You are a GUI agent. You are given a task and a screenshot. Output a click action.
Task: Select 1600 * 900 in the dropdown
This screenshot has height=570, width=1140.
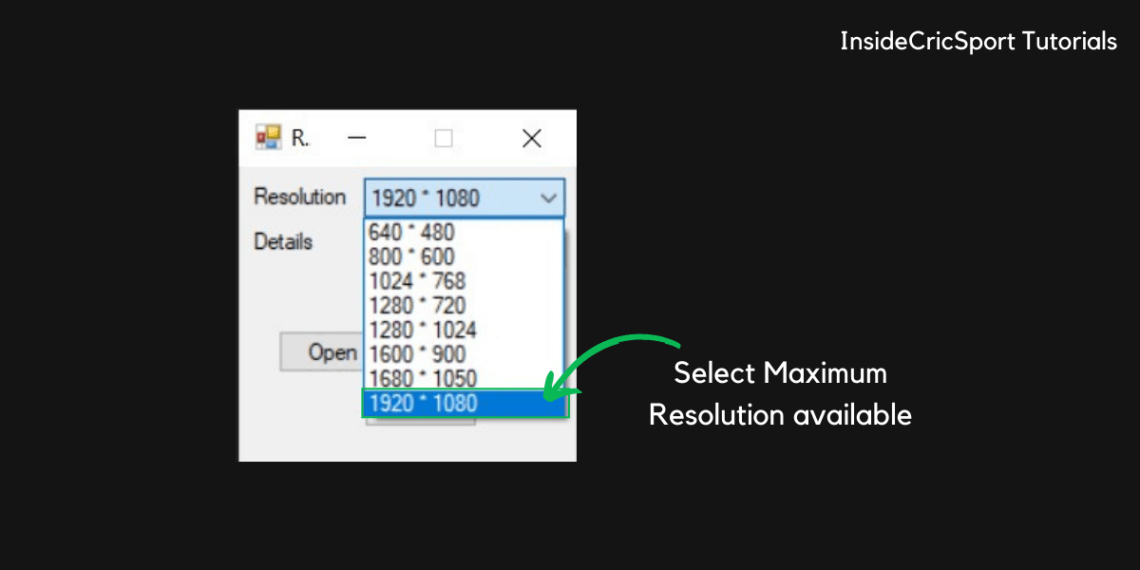pos(417,354)
